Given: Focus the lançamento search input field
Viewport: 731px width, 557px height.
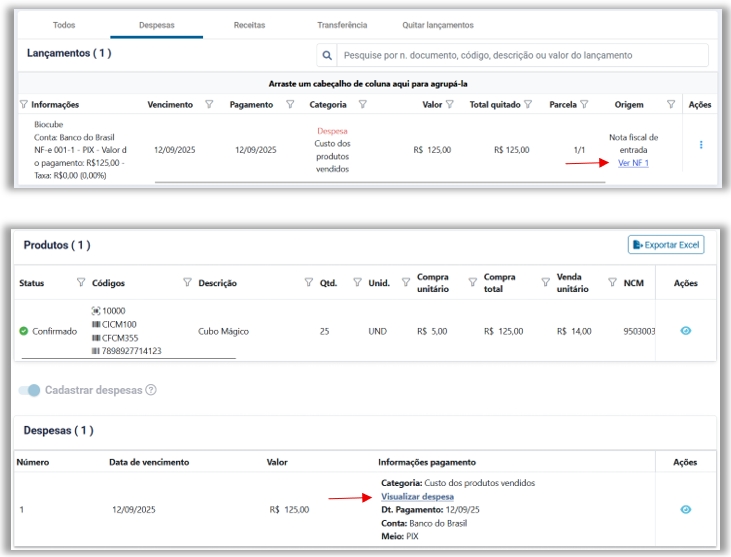Looking at the screenshot, I should pos(520,55).
